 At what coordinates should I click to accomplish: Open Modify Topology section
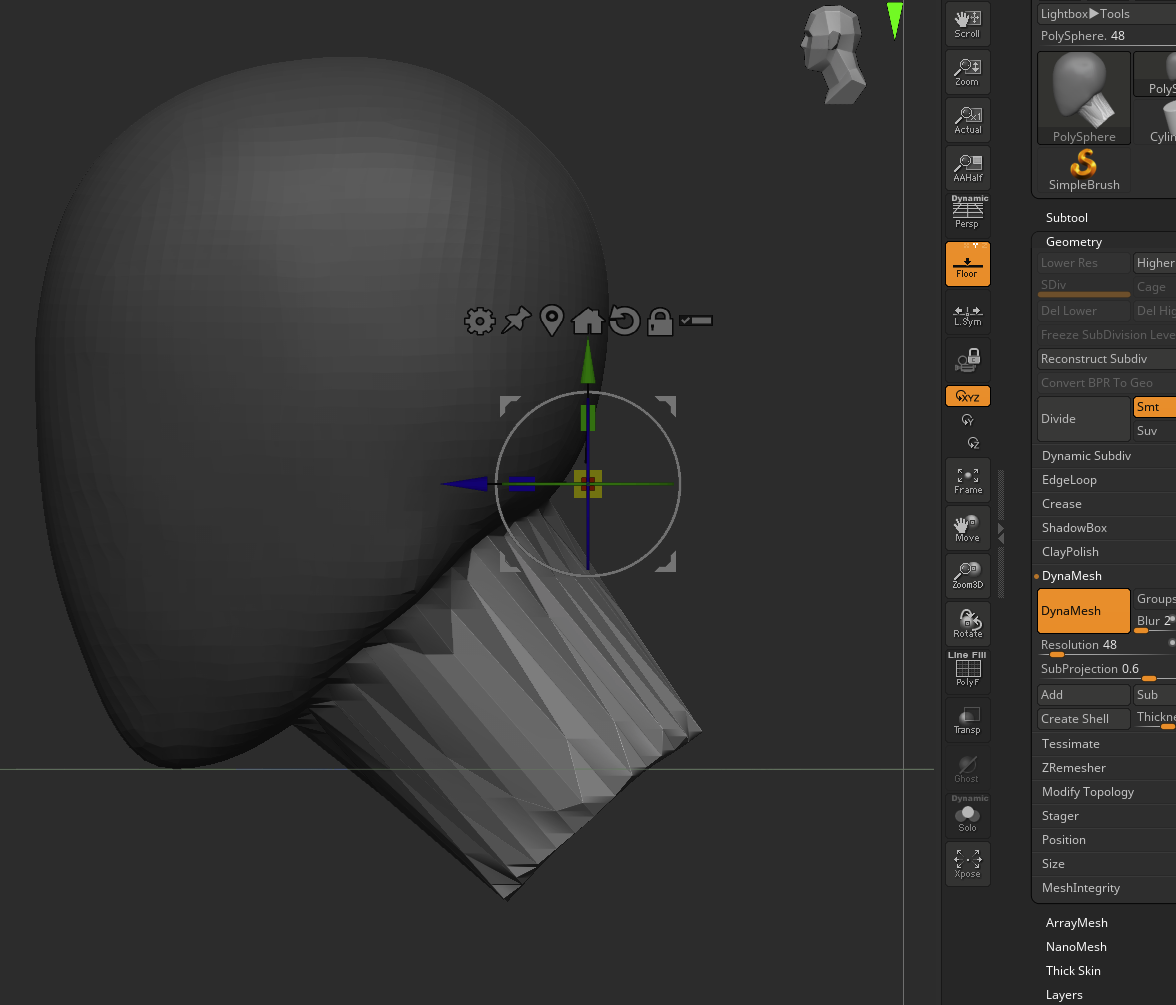[1088, 792]
